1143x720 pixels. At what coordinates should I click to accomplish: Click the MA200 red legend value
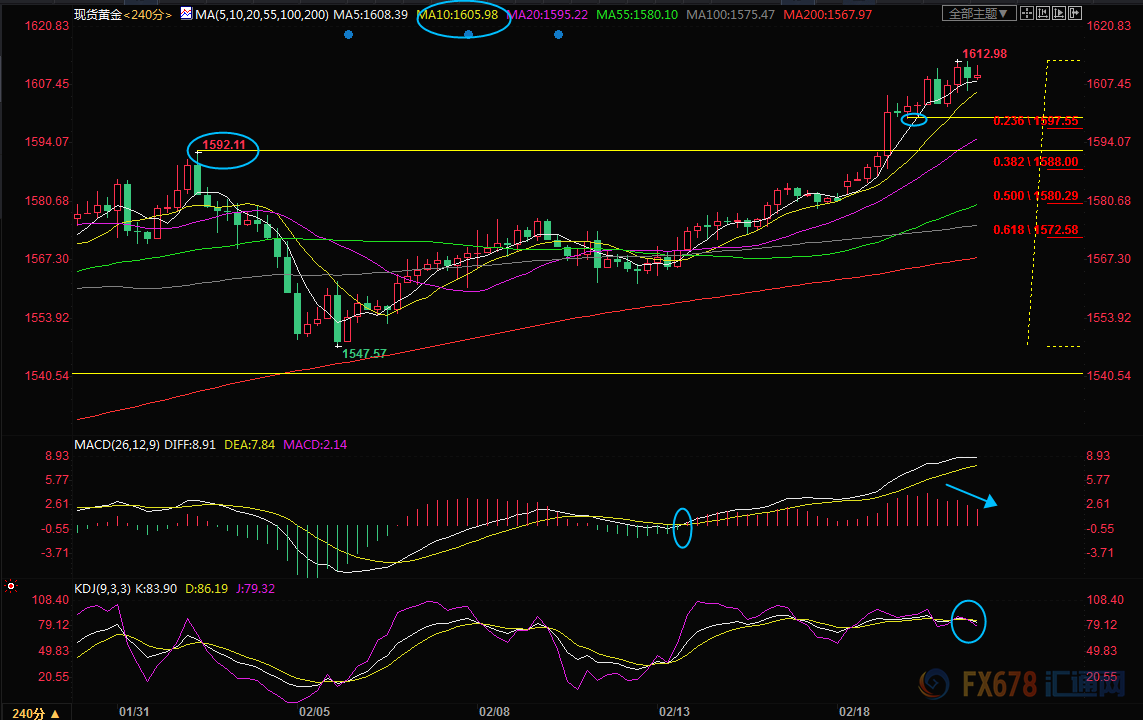827,14
